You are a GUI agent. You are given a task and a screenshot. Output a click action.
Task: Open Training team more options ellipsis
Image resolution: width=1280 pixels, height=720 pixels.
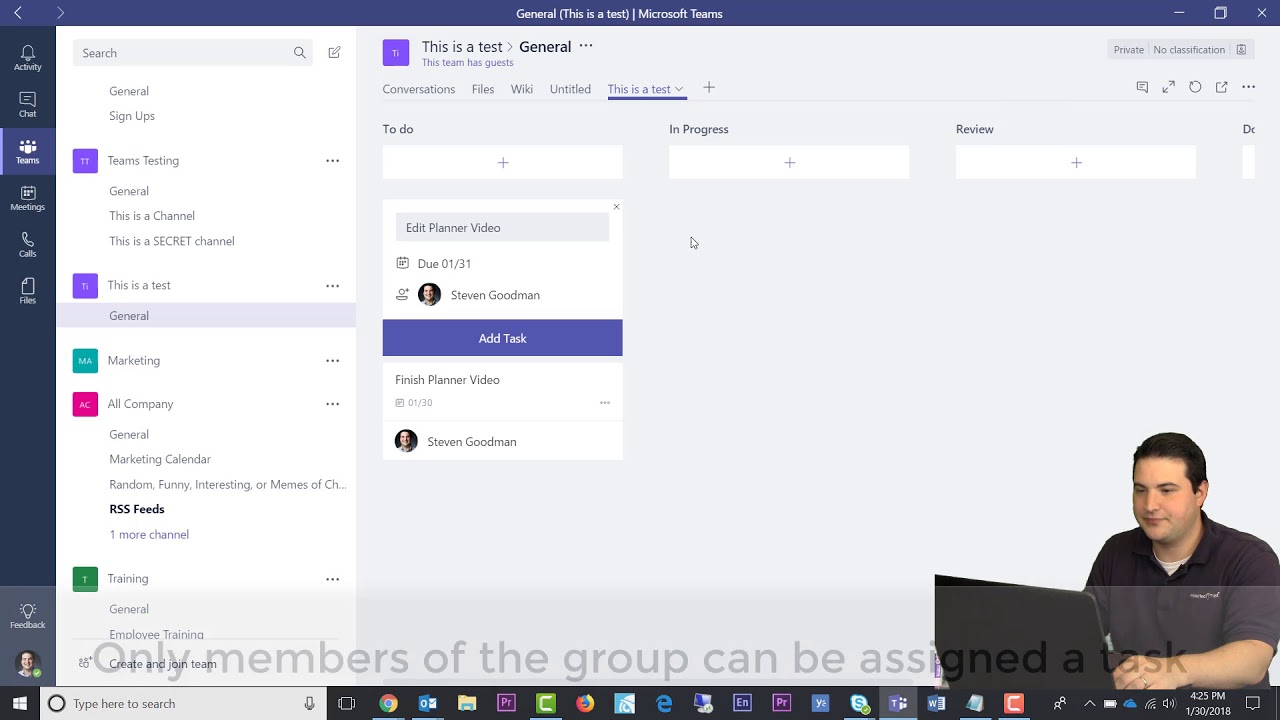coord(332,579)
